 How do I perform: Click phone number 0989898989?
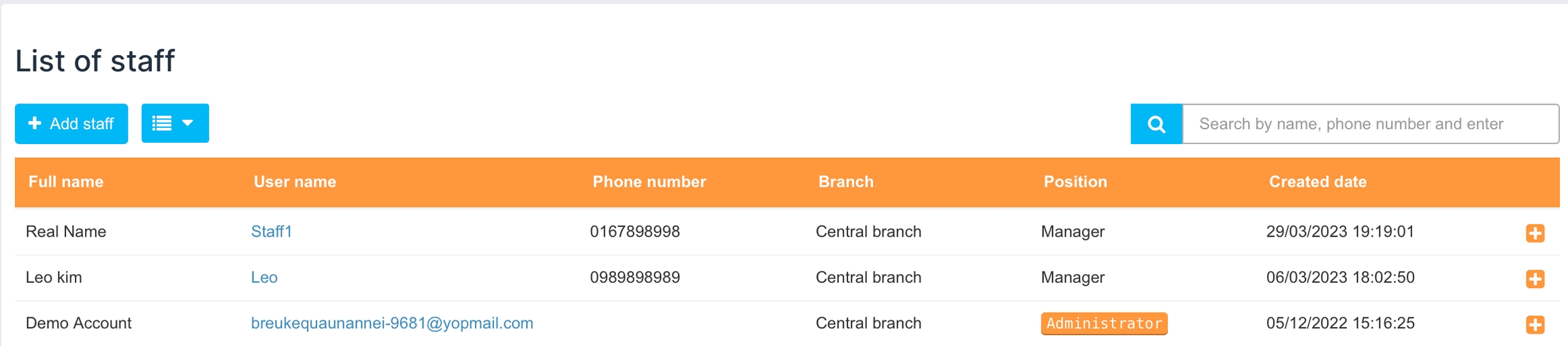click(x=634, y=277)
